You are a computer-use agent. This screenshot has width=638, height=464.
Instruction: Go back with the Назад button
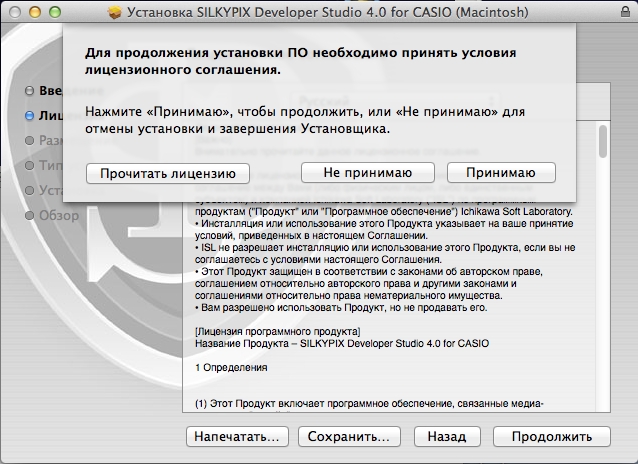pos(447,436)
